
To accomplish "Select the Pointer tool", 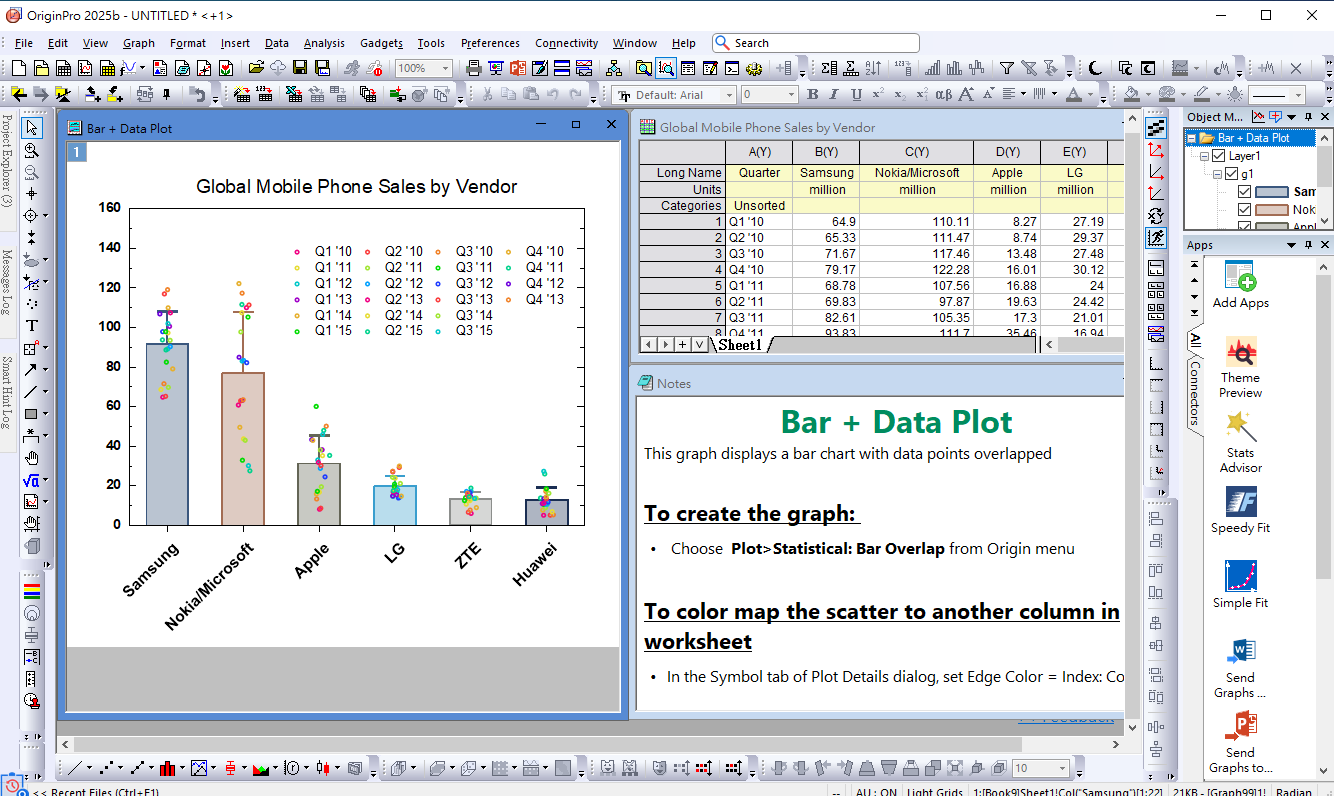I will pyautogui.click(x=32, y=128).
